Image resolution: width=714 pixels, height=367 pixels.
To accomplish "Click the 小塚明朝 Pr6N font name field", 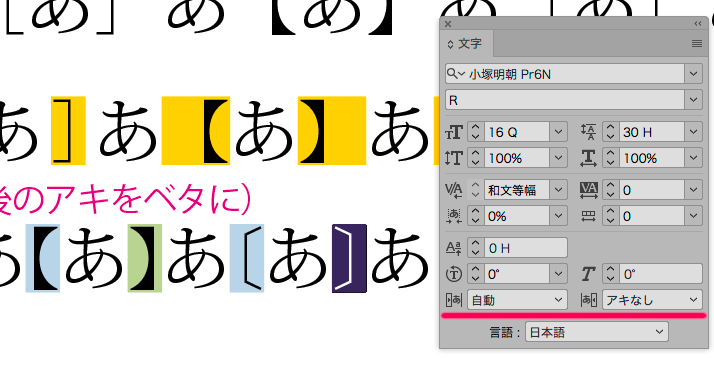I will click(575, 73).
